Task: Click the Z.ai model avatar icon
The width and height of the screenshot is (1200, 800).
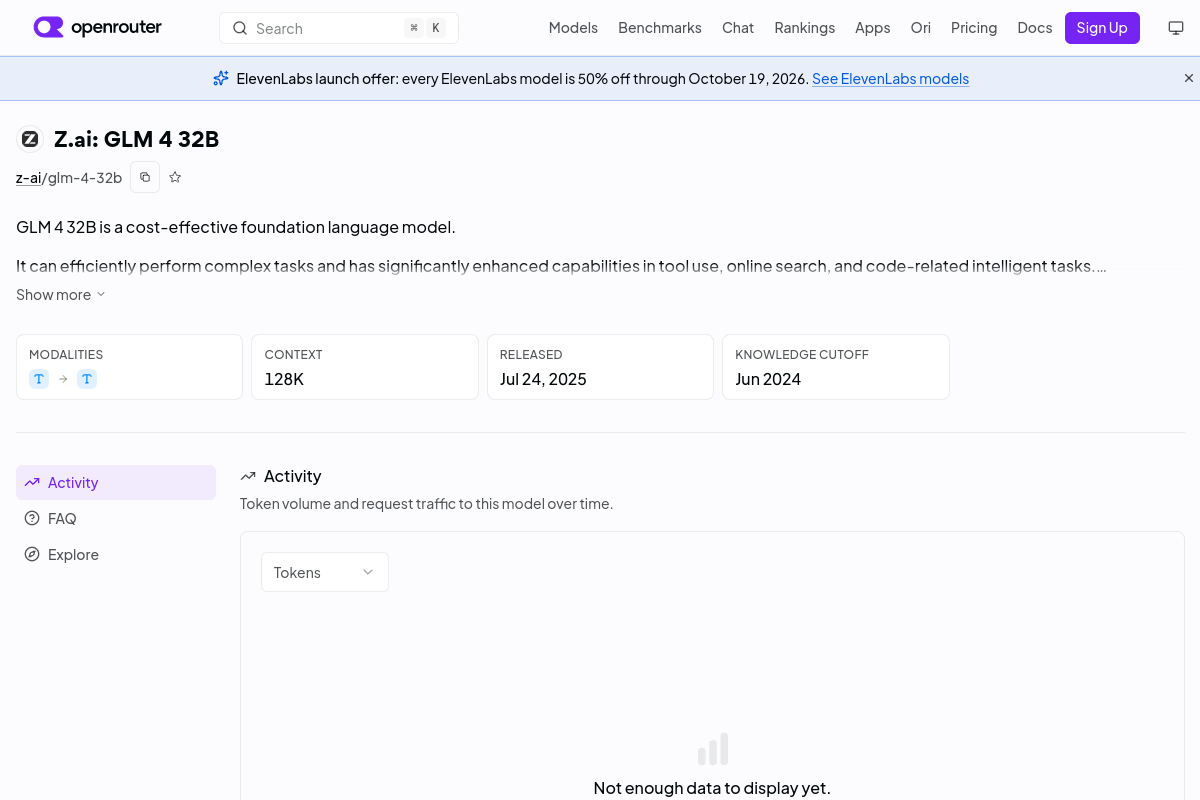Action: 30,139
